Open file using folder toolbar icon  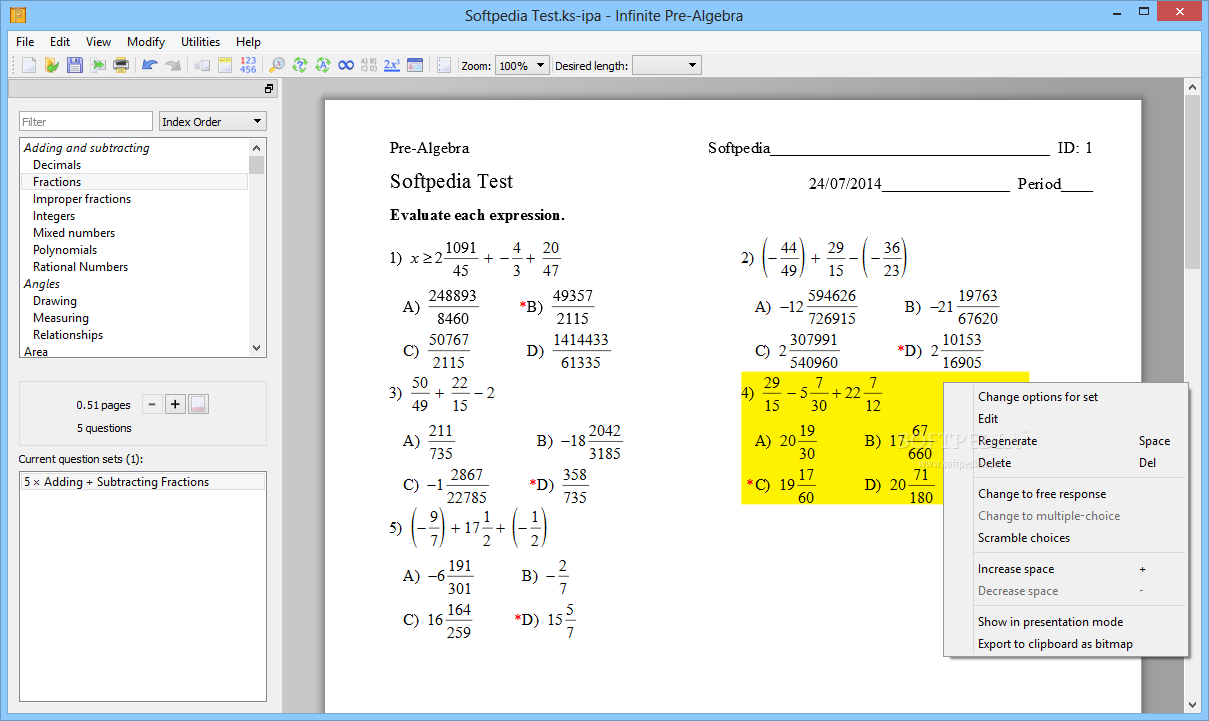click(52, 65)
